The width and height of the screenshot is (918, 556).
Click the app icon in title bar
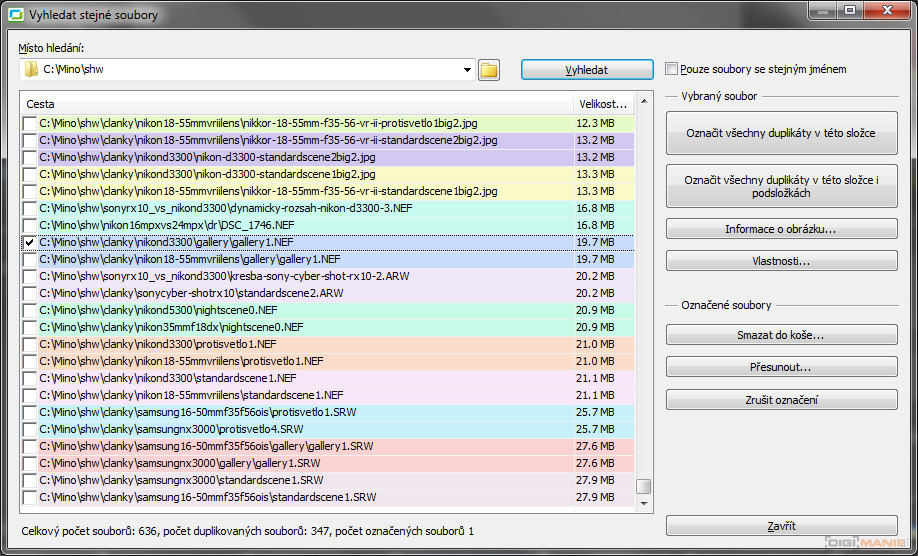point(17,15)
